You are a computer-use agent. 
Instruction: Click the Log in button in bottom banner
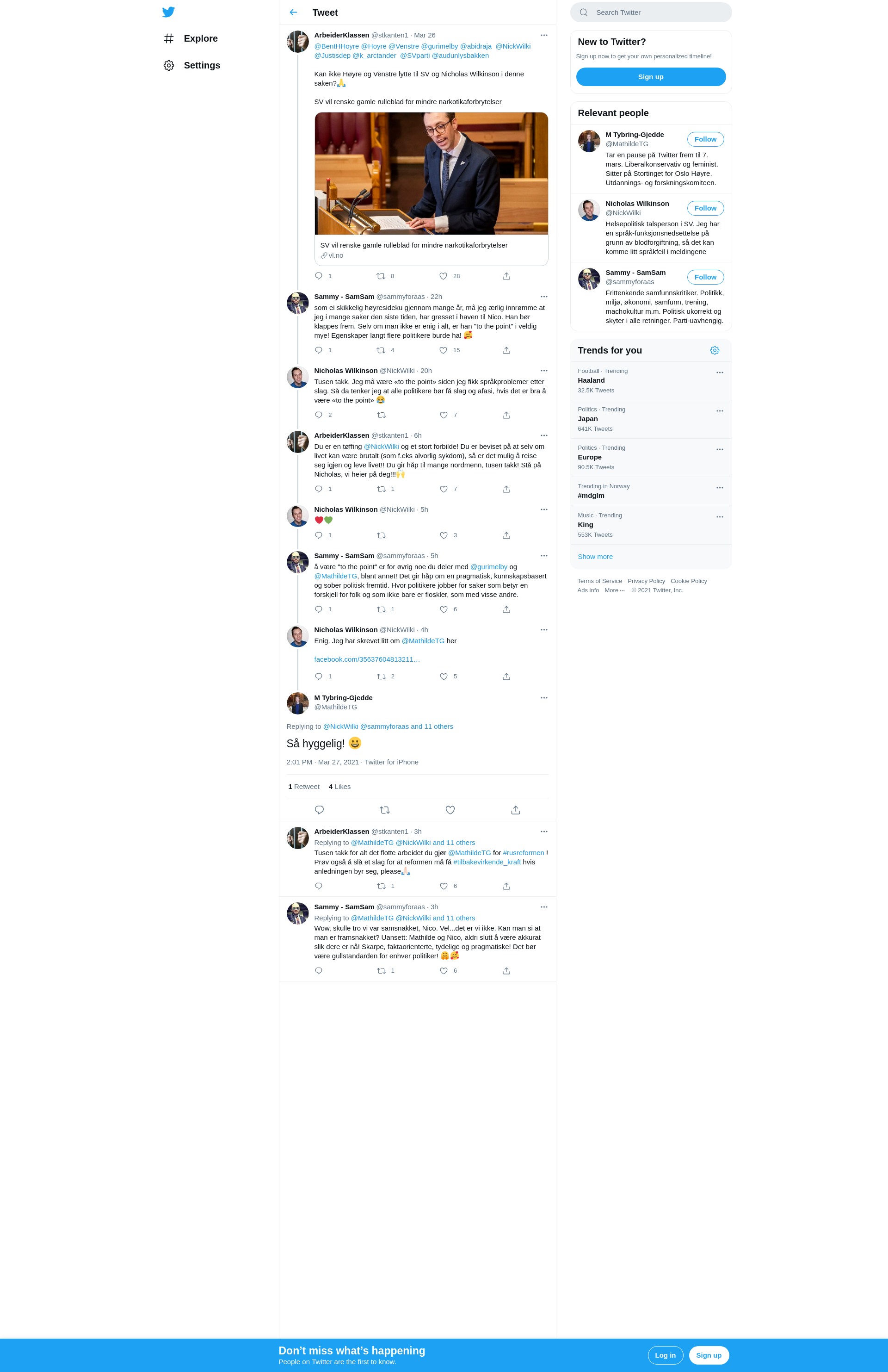(666, 1355)
